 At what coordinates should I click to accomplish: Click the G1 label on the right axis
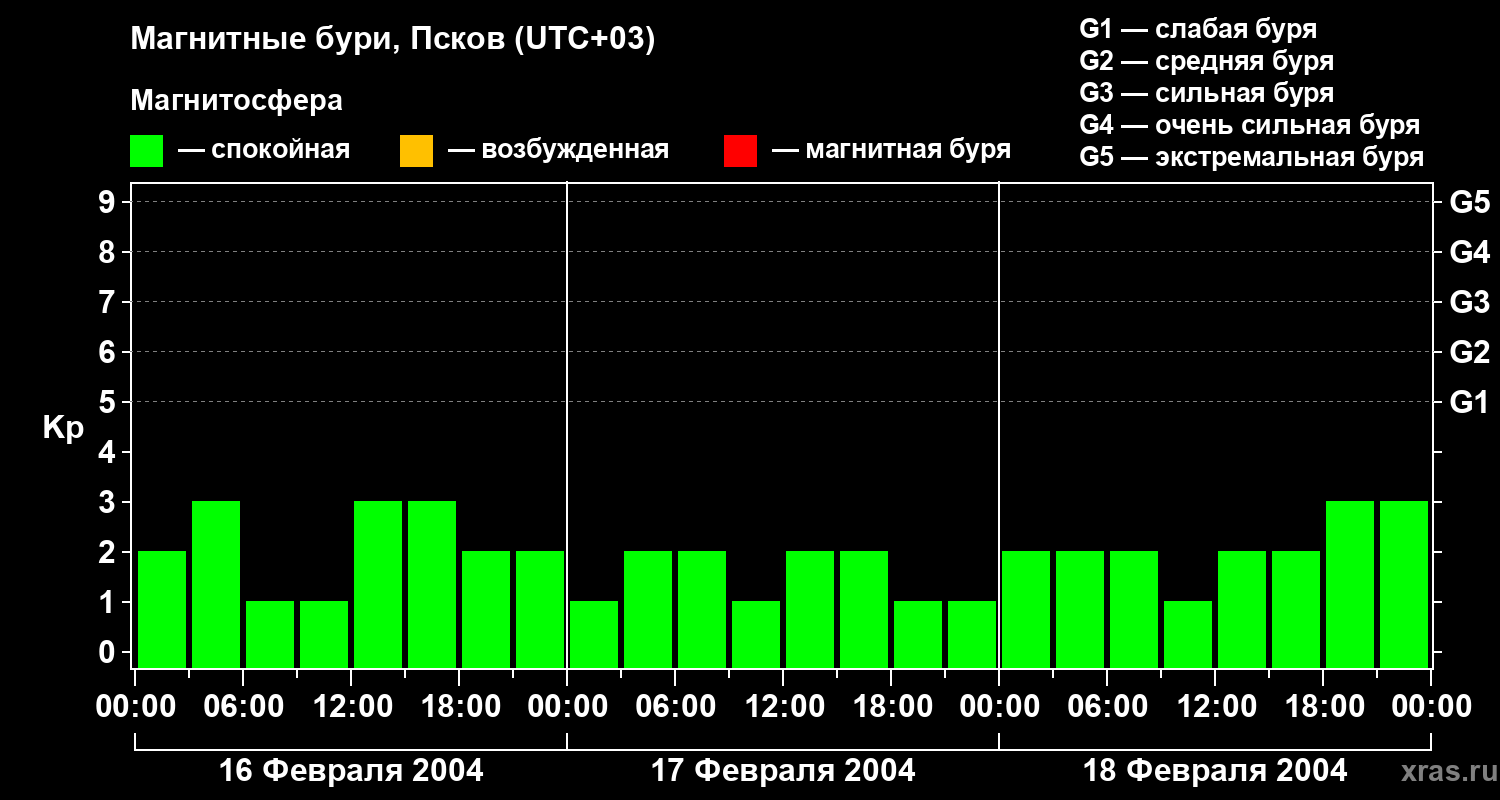[x=1469, y=403]
